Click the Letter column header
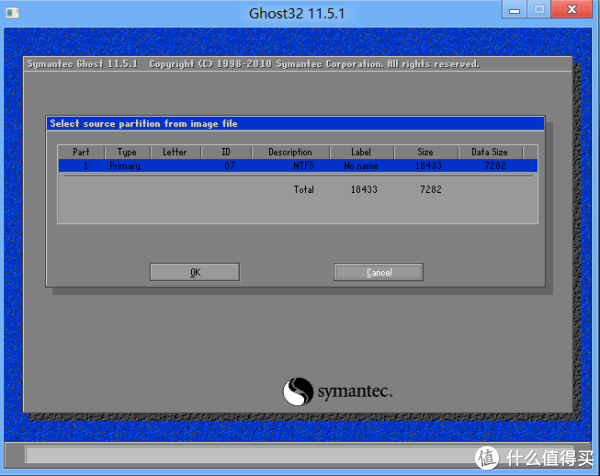Viewport: 600px width, 476px height. 175,152
